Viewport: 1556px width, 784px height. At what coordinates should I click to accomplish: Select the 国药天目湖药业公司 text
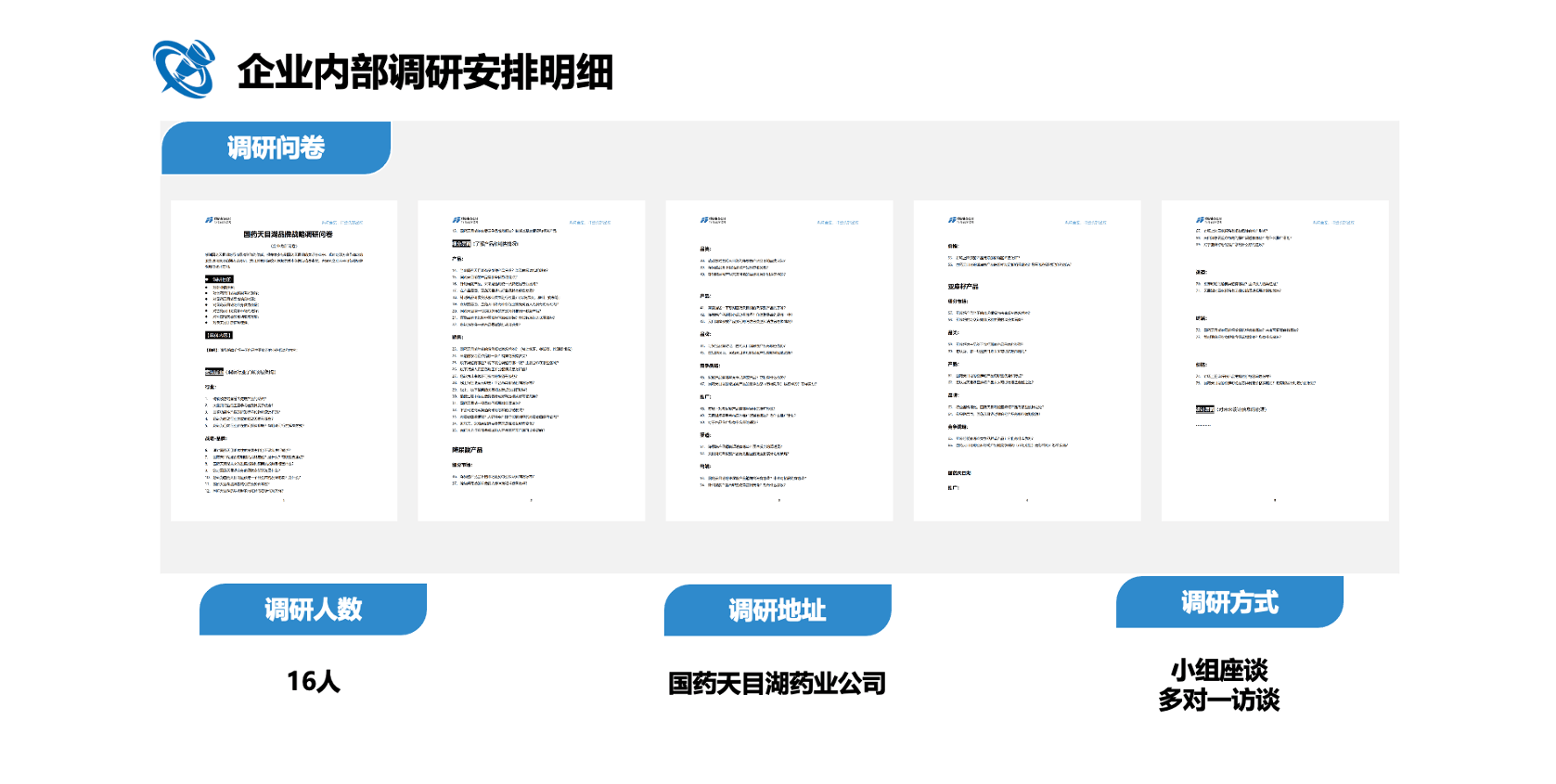(x=778, y=684)
